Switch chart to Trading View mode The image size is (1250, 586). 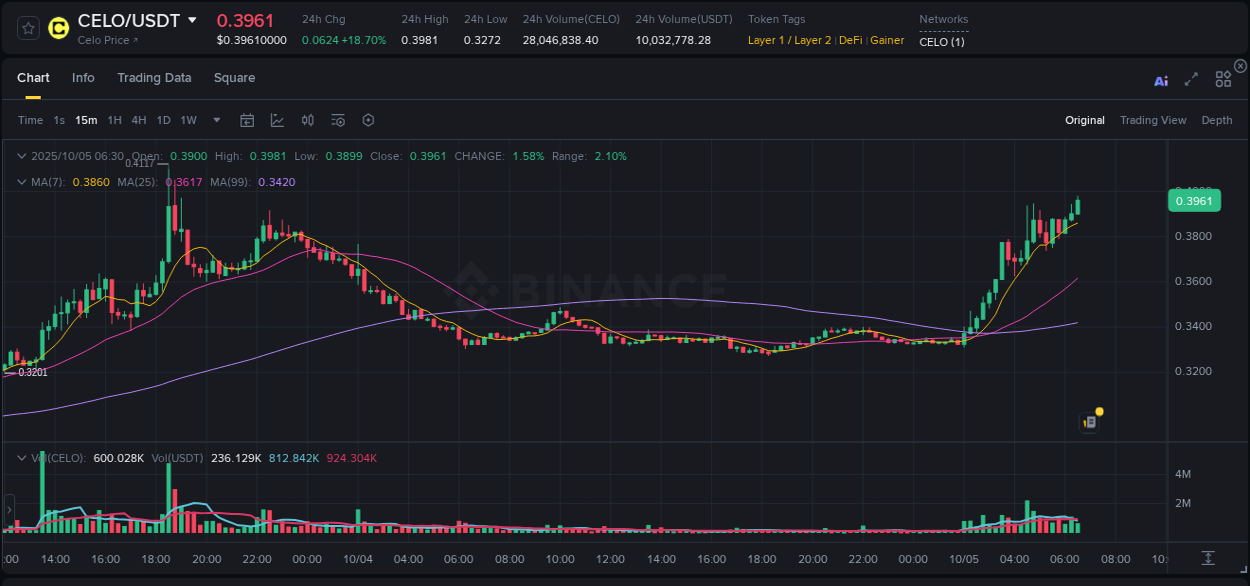(1153, 120)
